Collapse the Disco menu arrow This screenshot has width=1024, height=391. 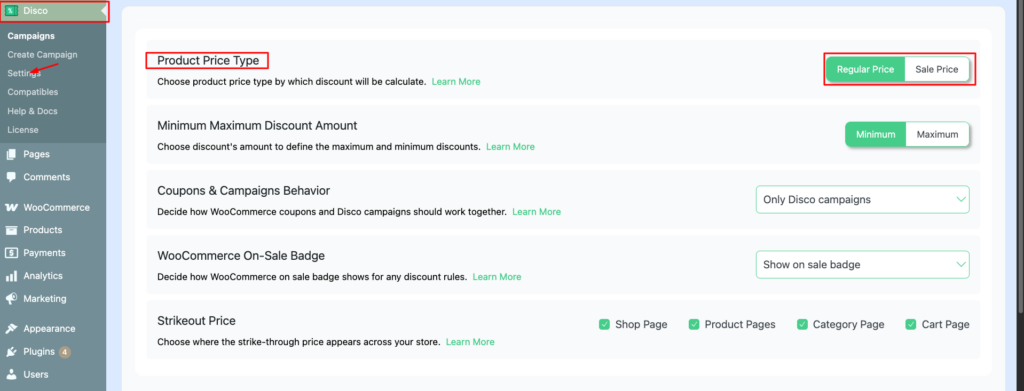(104, 10)
